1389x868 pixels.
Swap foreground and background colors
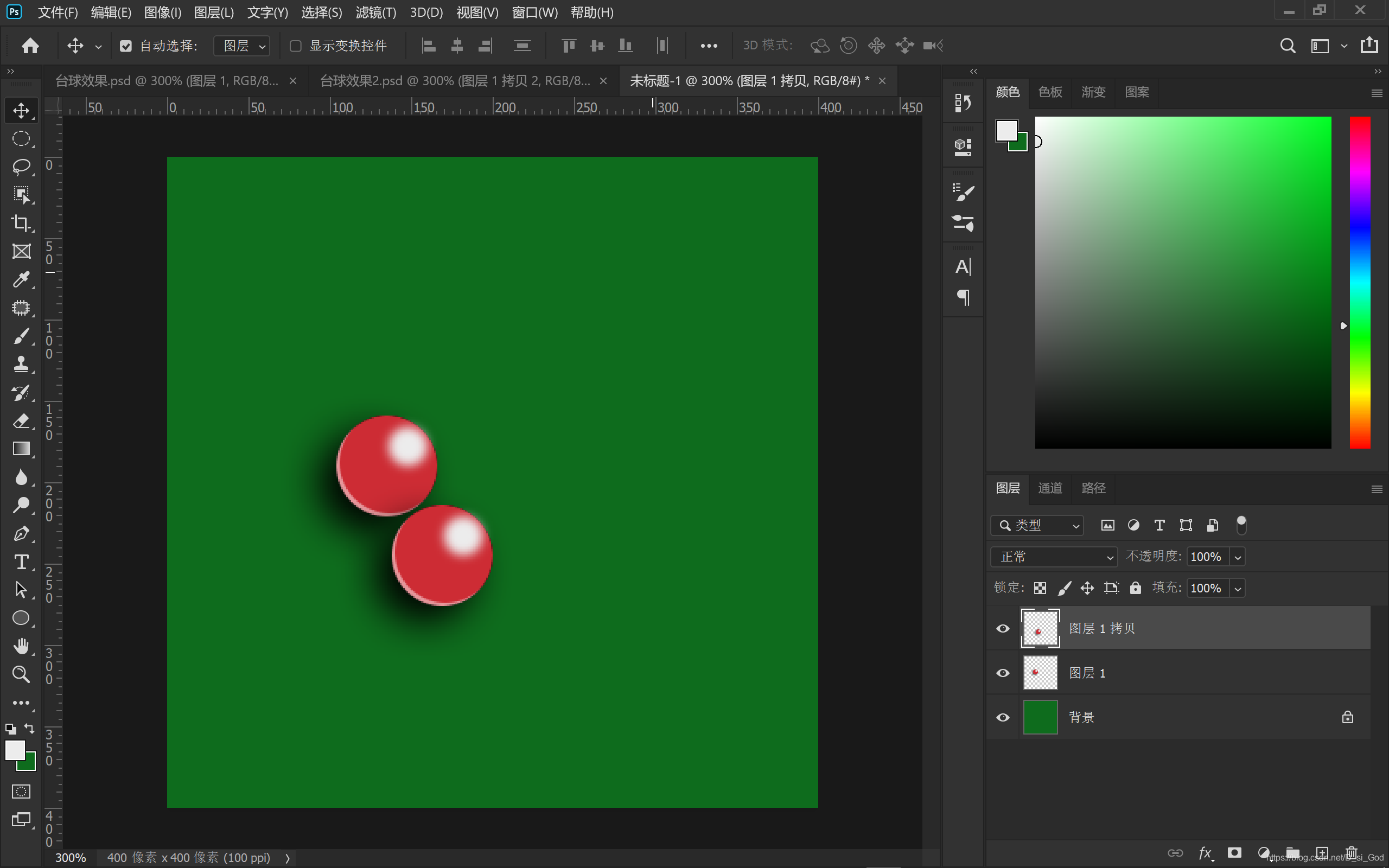[29, 728]
